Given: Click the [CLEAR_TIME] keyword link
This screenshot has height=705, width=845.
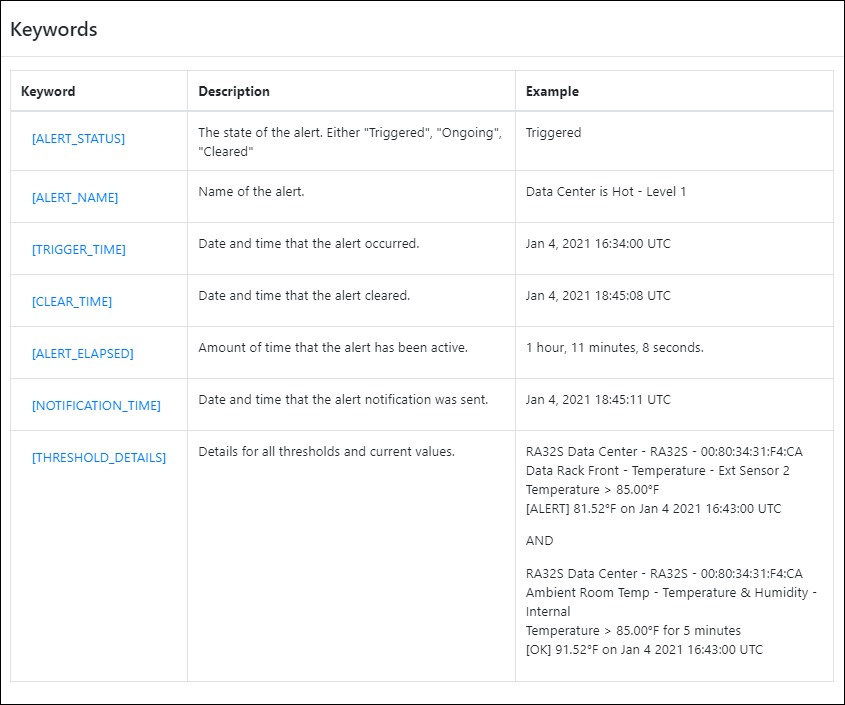Looking at the screenshot, I should tap(72, 302).
